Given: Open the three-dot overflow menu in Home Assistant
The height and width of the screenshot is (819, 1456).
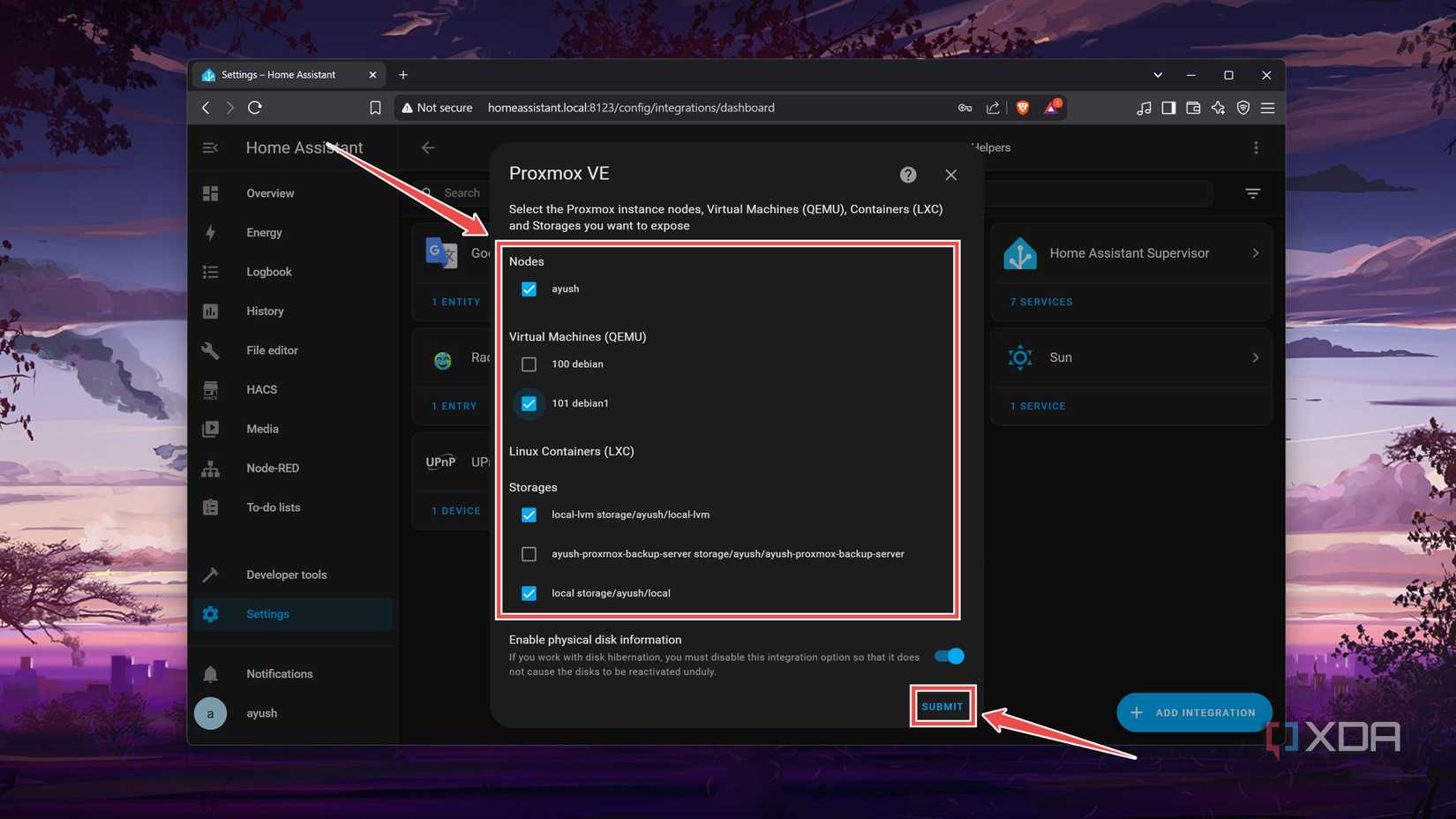Looking at the screenshot, I should [1256, 147].
